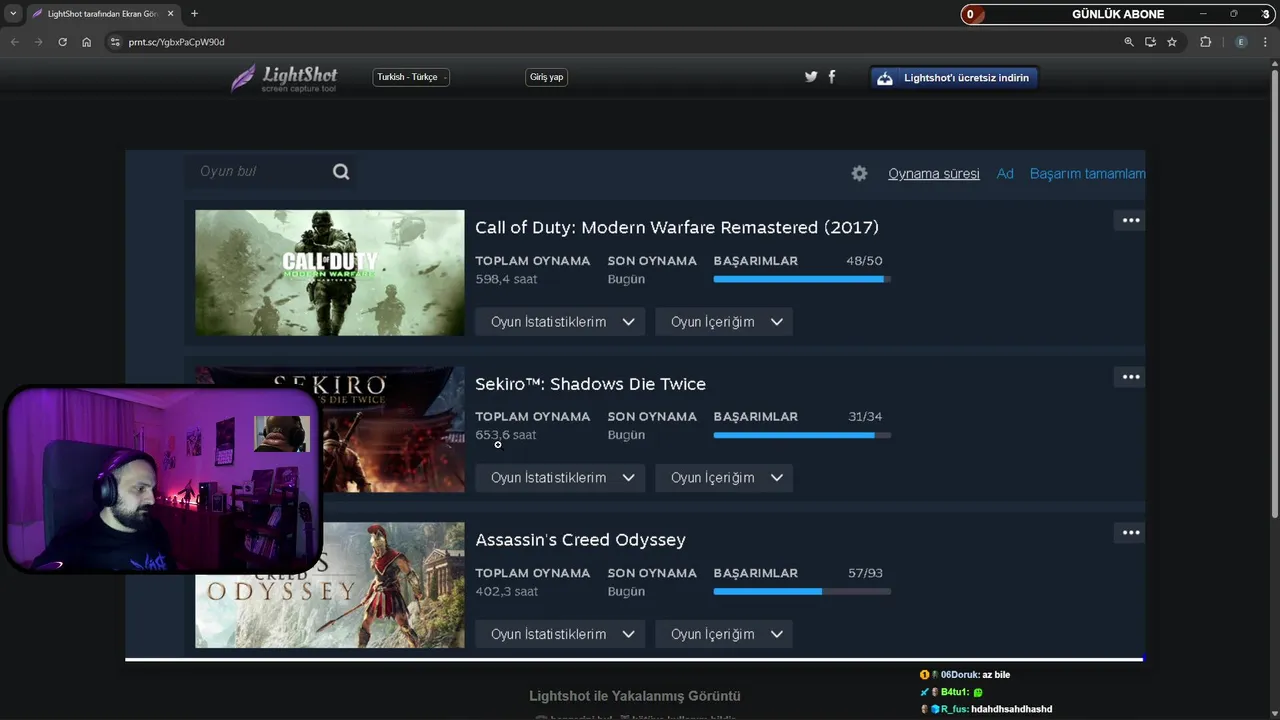Click the 598,4 saat playtime value
The width and height of the screenshot is (1280, 720).
coord(506,279)
